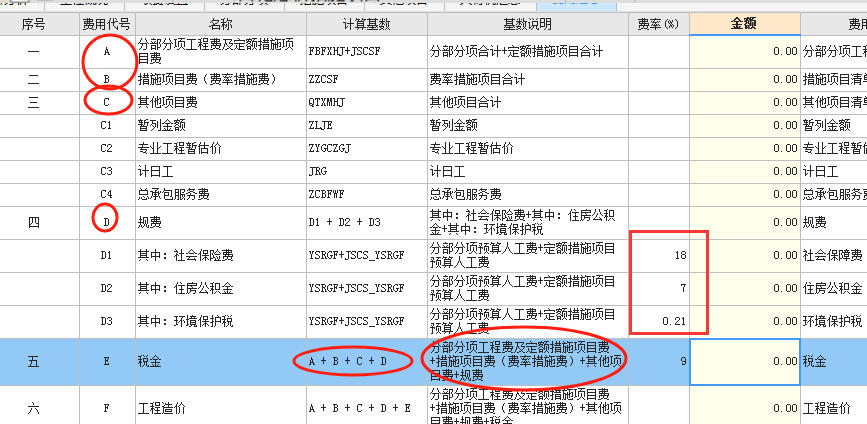This screenshot has width=867, height=424.
Task: Click rate value 9 in the 税金 row
Action: click(659, 362)
